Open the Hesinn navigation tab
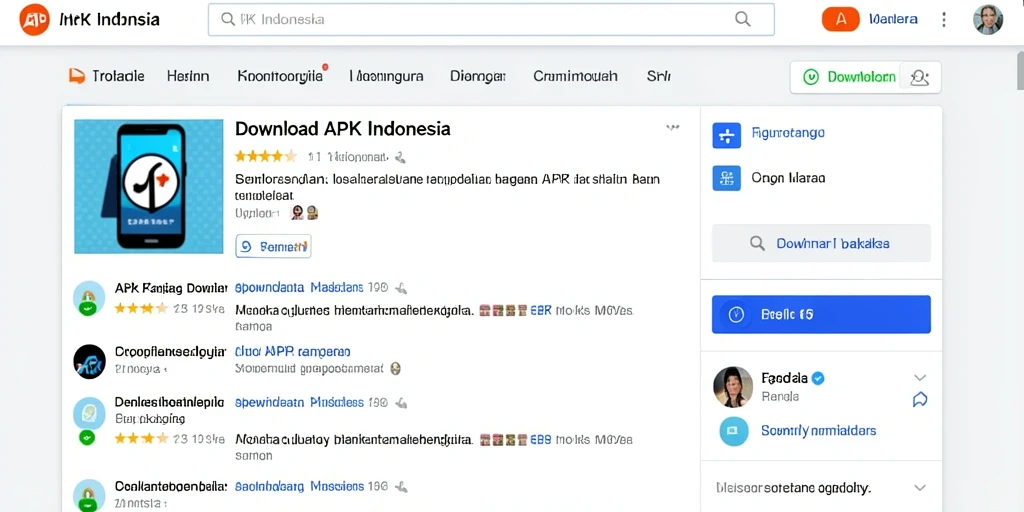1024x512 pixels. [x=188, y=76]
